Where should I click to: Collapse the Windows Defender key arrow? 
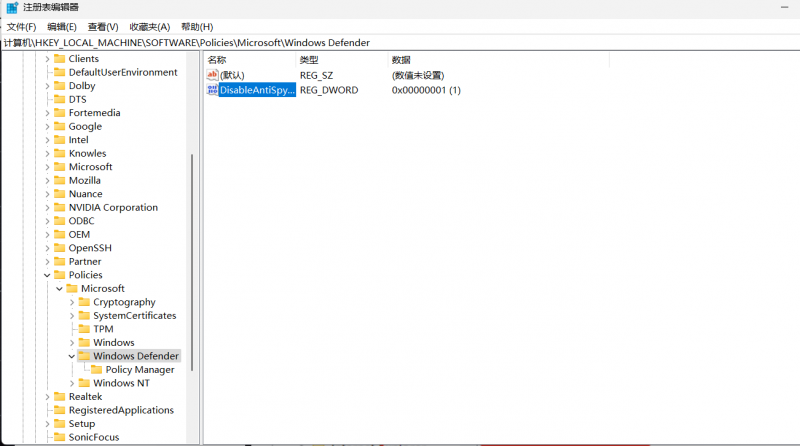pos(72,356)
